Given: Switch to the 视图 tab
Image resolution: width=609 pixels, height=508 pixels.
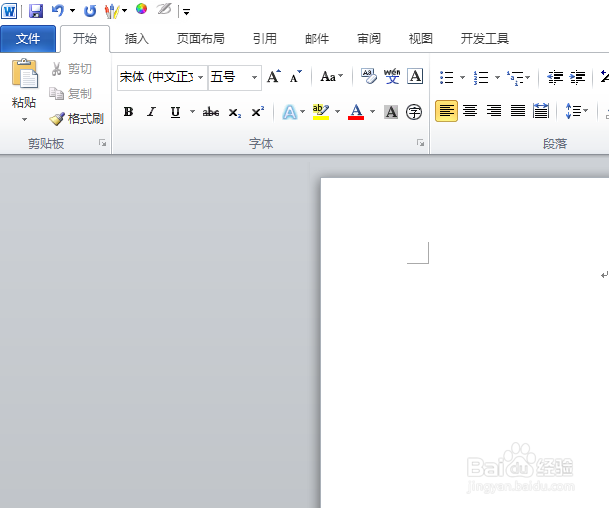Looking at the screenshot, I should pos(421,38).
